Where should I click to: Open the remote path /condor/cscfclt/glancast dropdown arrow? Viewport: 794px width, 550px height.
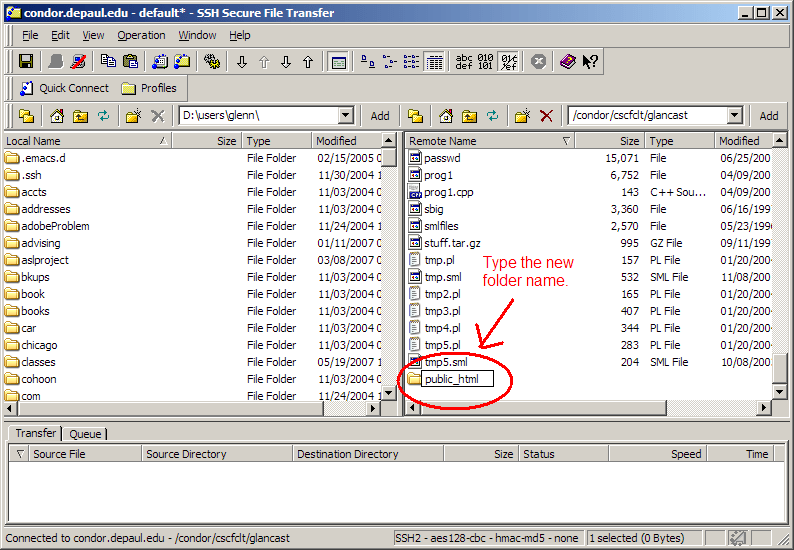point(735,115)
